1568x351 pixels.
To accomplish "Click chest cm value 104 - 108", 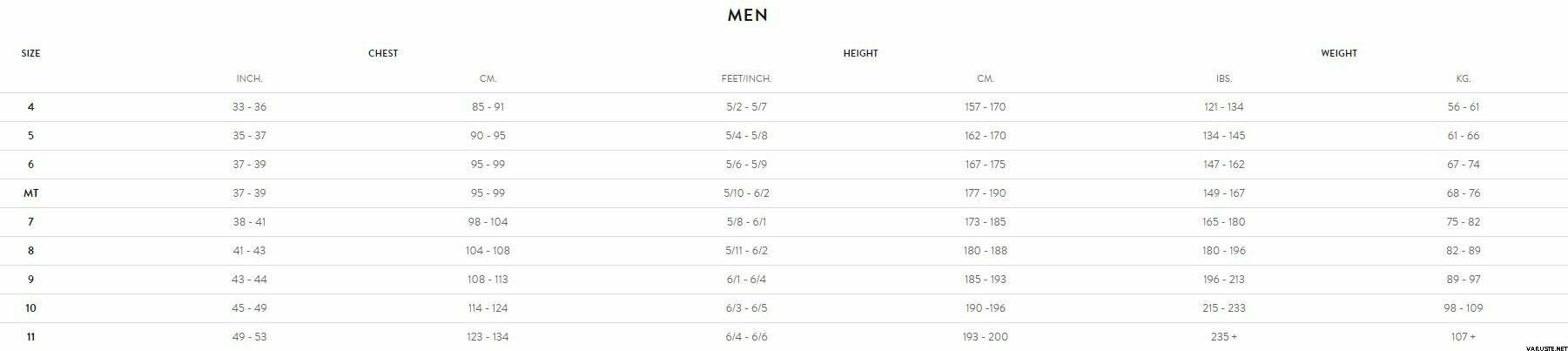I will (488, 251).
